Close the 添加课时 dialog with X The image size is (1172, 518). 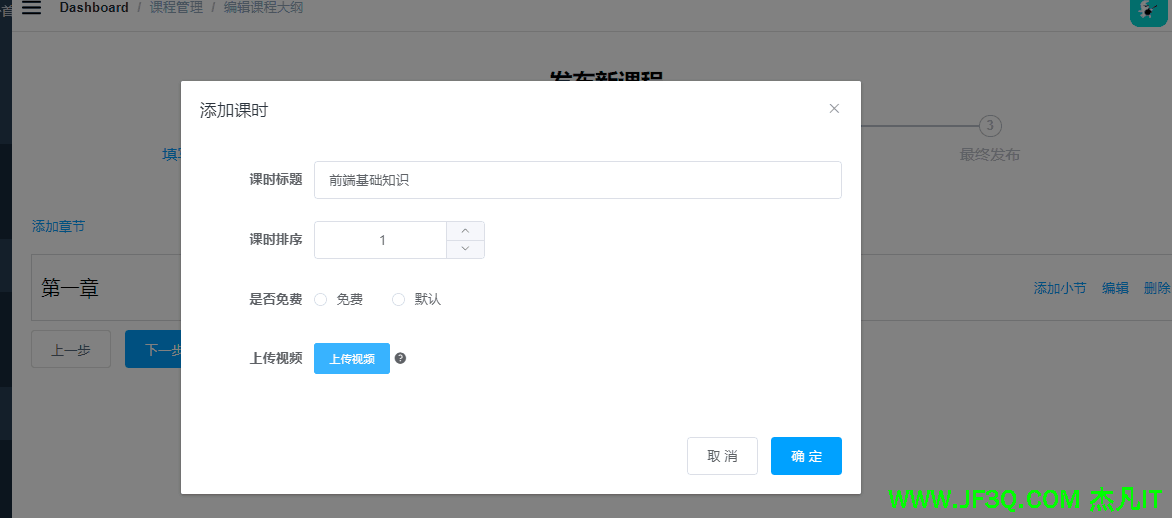[834, 109]
